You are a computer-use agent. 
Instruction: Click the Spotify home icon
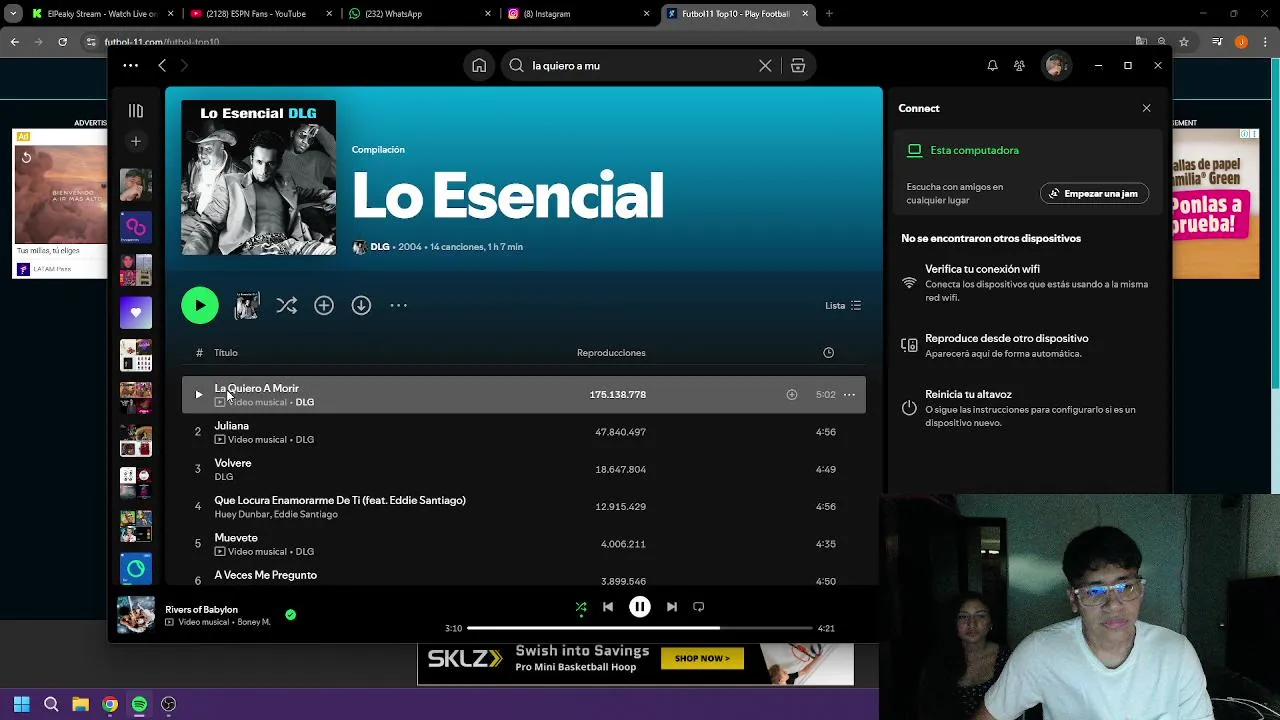479,65
